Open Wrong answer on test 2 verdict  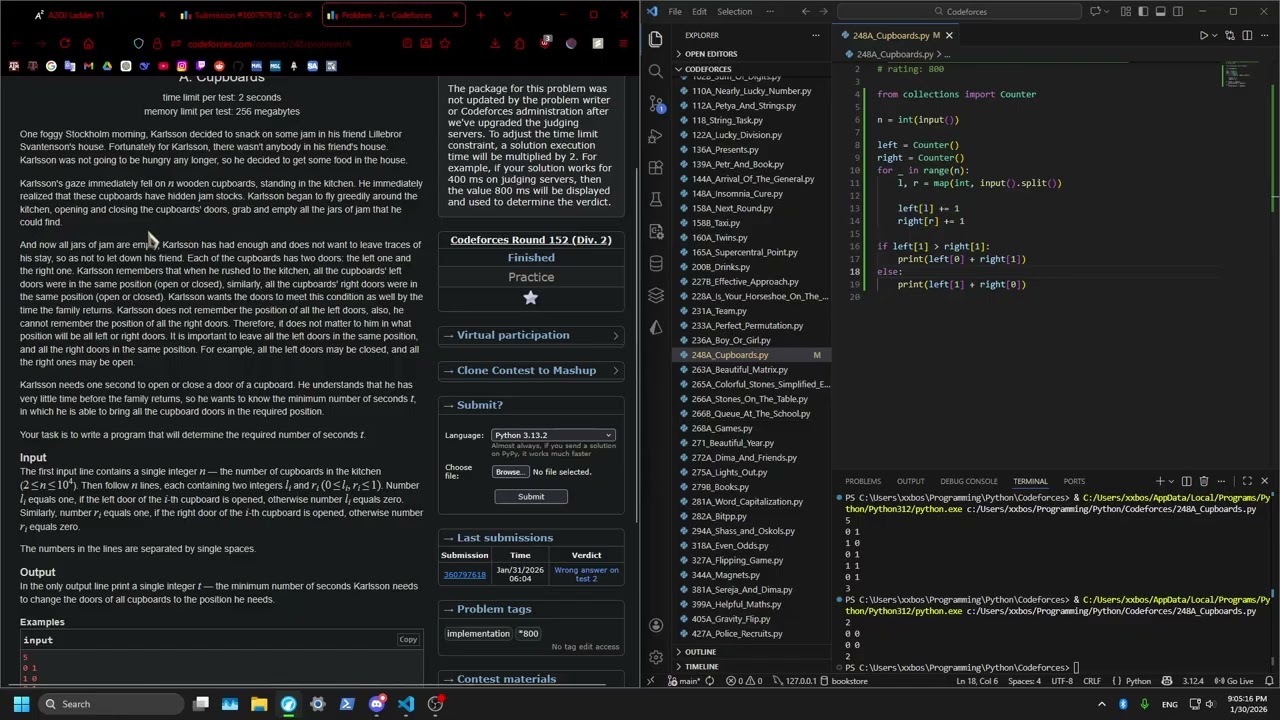coord(587,575)
